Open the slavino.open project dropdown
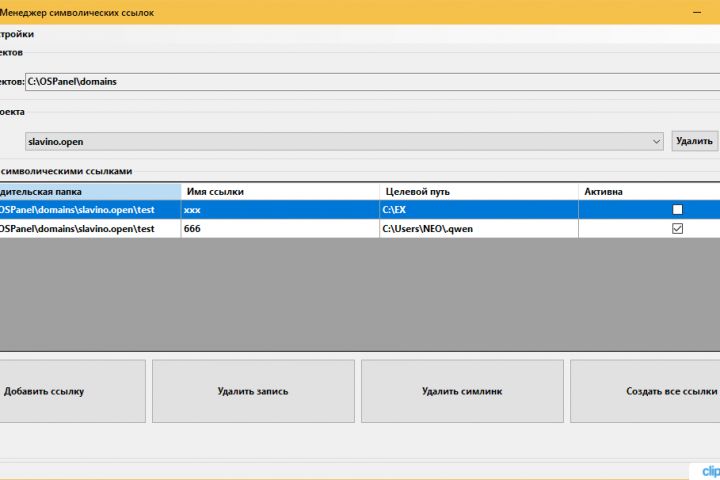Screen dimensions: 720x480 click(344, 141)
